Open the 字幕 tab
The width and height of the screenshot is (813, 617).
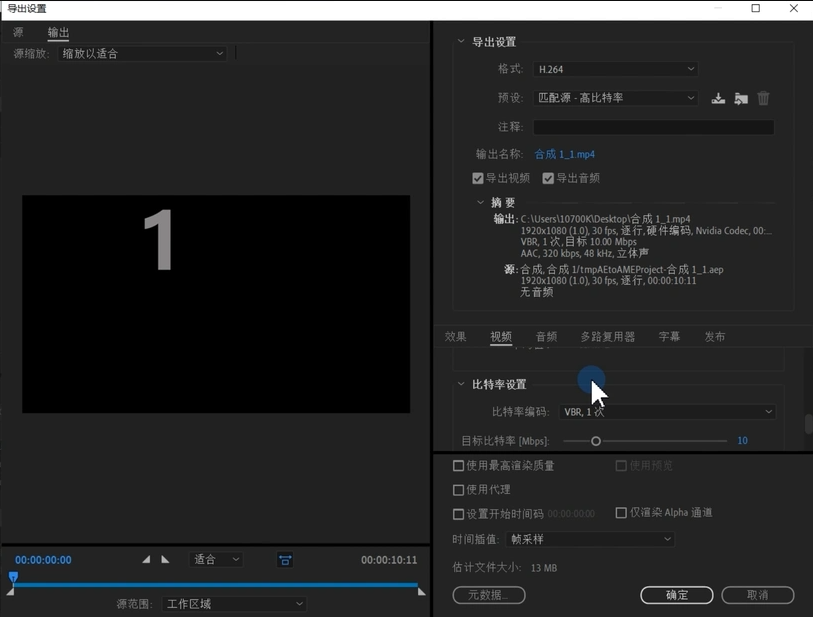pyautogui.click(x=669, y=336)
